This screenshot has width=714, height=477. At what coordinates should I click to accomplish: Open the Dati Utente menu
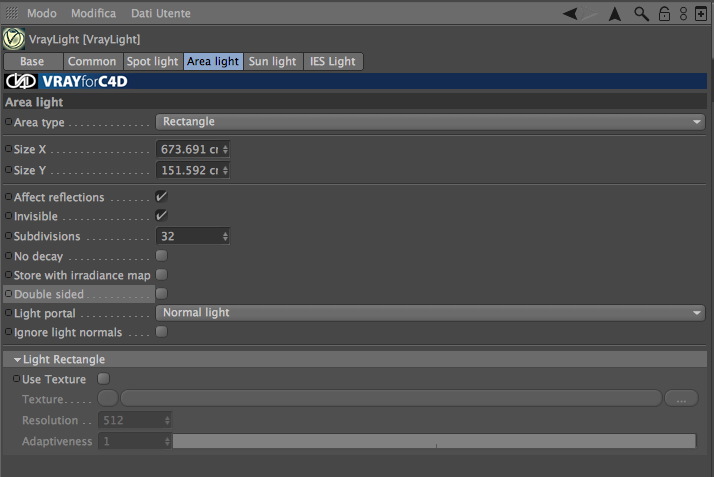coord(161,13)
